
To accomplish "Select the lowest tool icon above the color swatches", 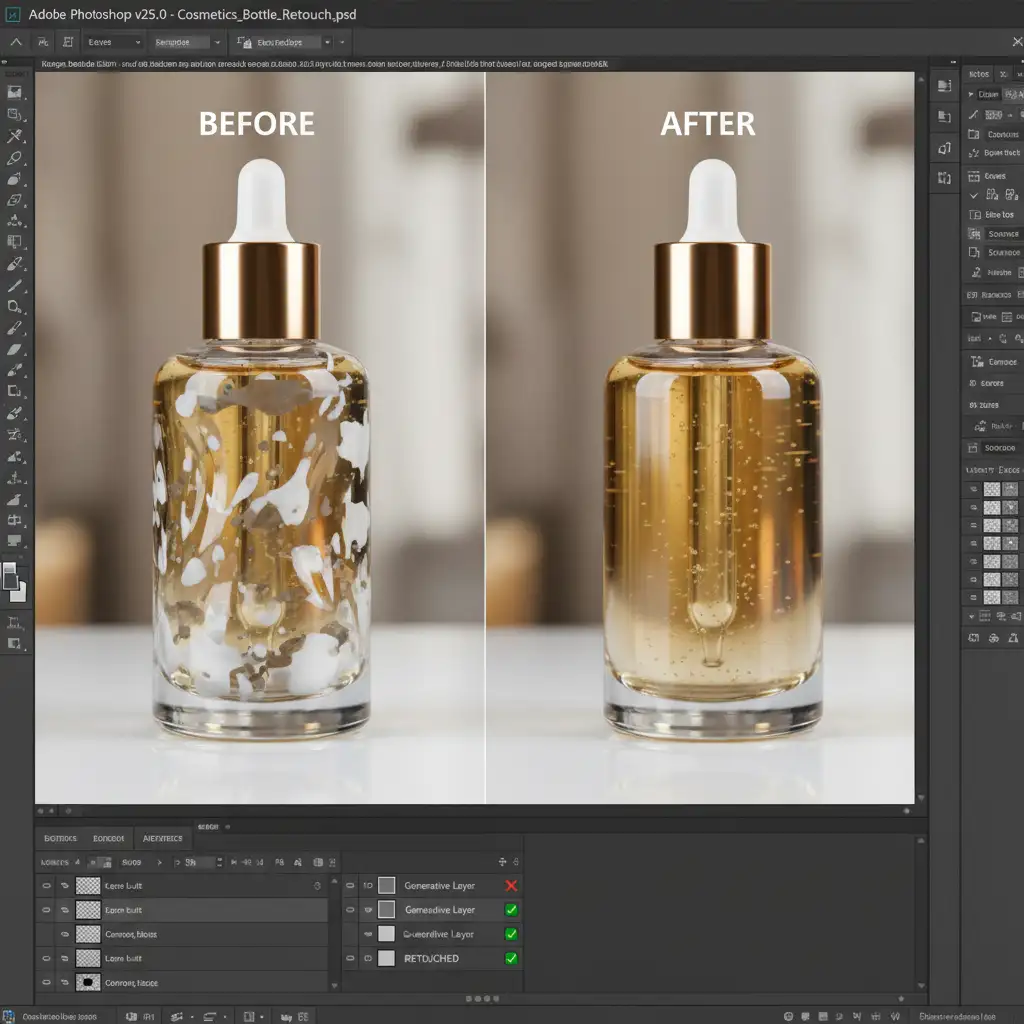I will 15,541.
